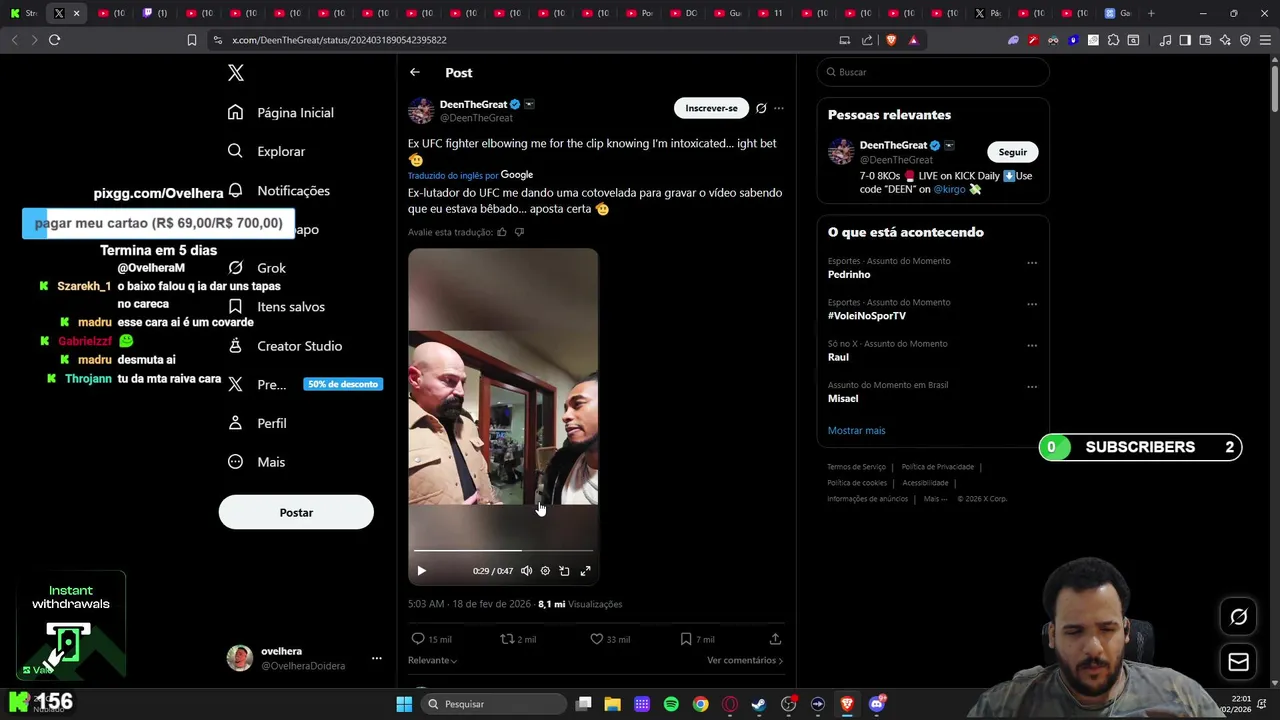1280x720 pixels.
Task: Click the repost icon with 2 mil
Action: coord(506,639)
